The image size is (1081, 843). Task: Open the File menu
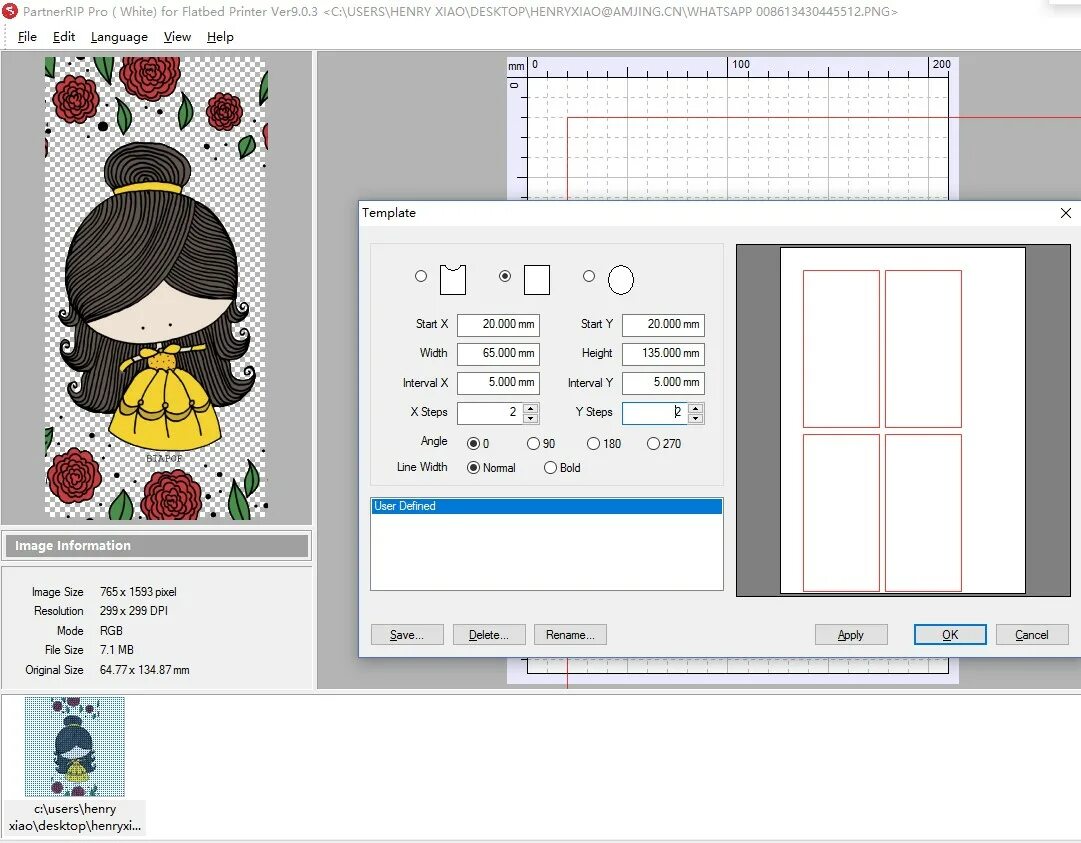(x=27, y=37)
